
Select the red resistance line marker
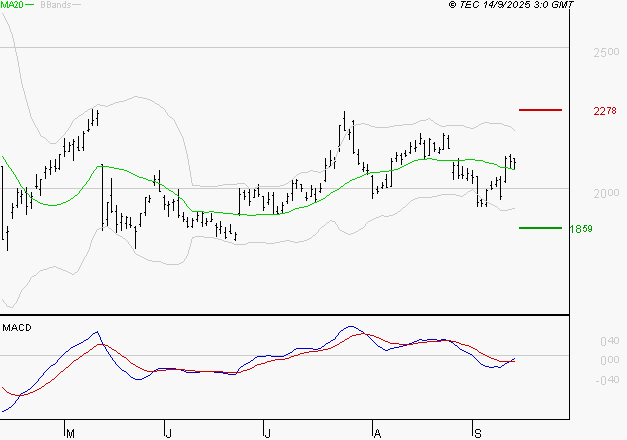pos(541,109)
